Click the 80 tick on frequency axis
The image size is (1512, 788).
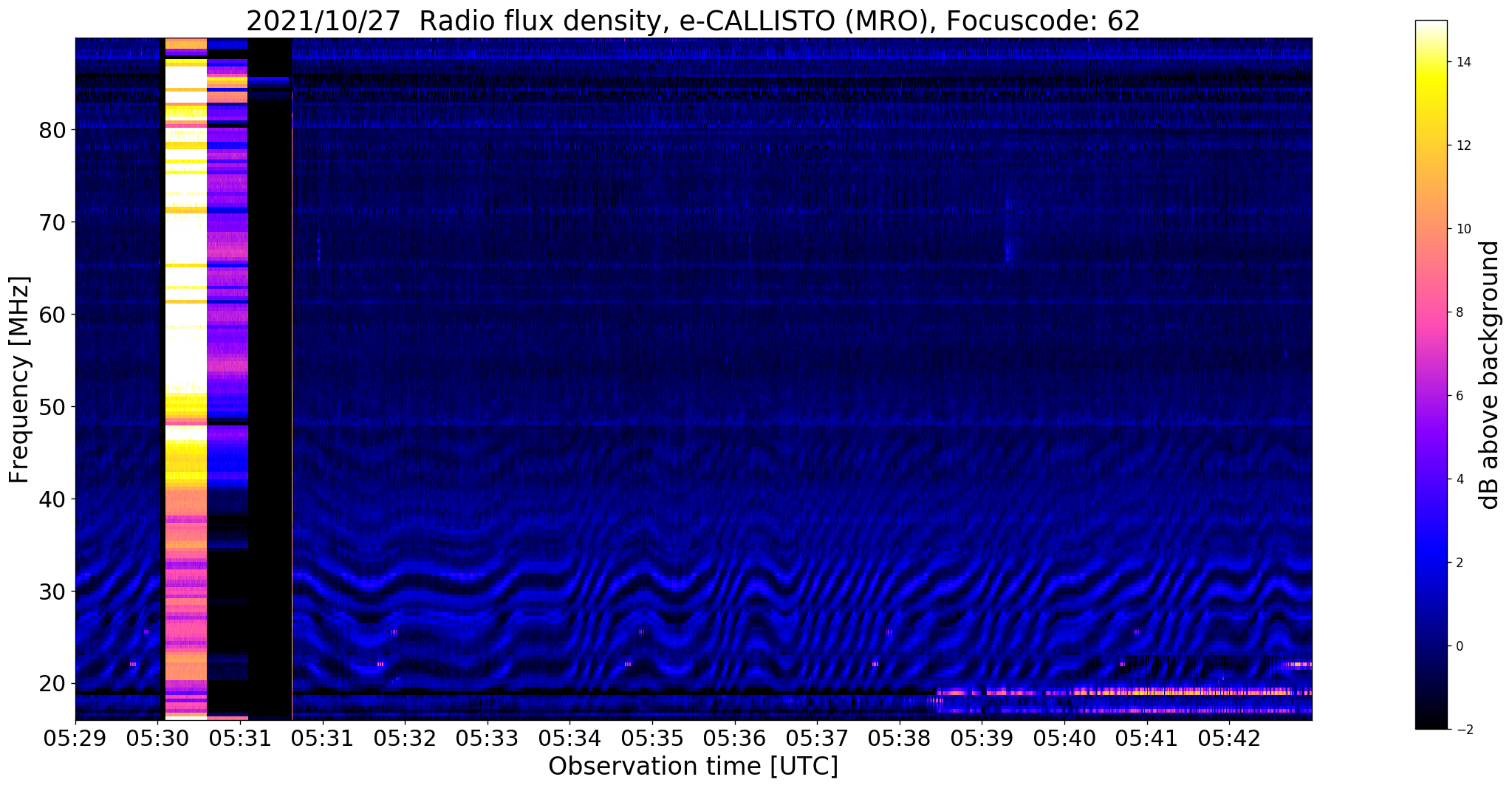click(x=52, y=131)
